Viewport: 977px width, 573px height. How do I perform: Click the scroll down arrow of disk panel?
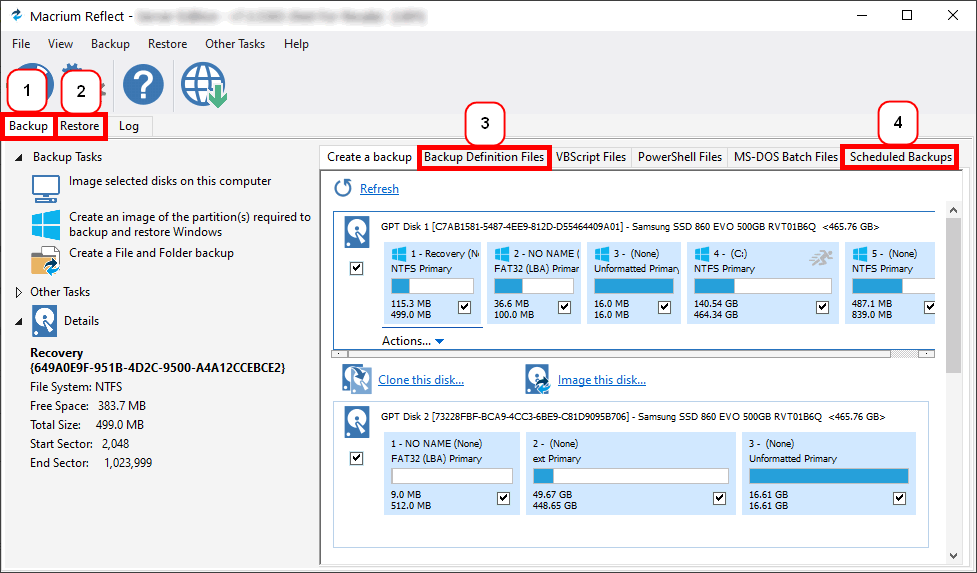coord(953,556)
